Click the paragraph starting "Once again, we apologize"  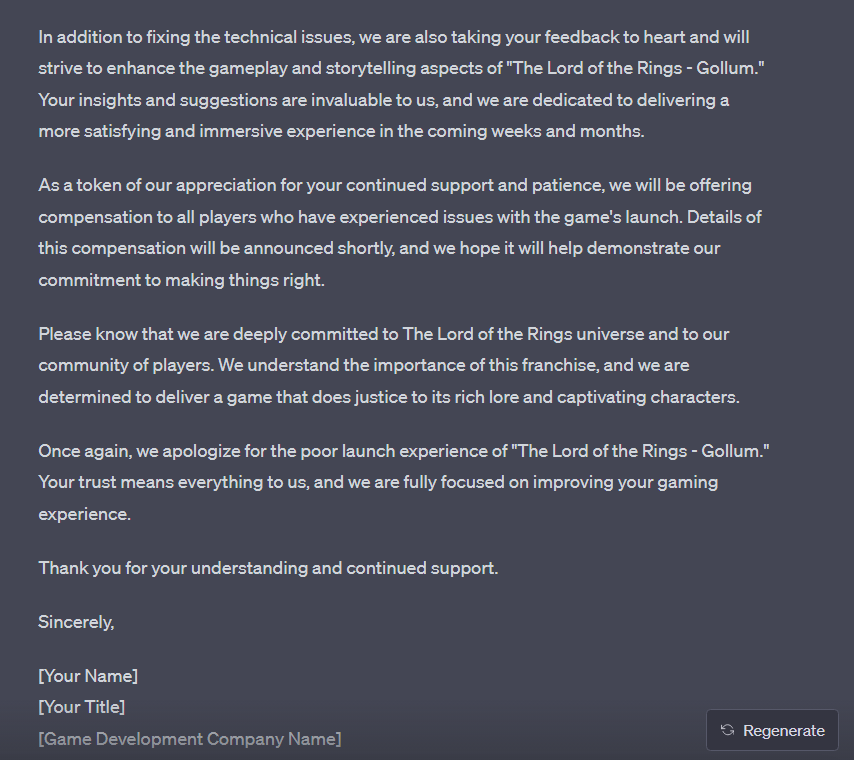pos(404,482)
